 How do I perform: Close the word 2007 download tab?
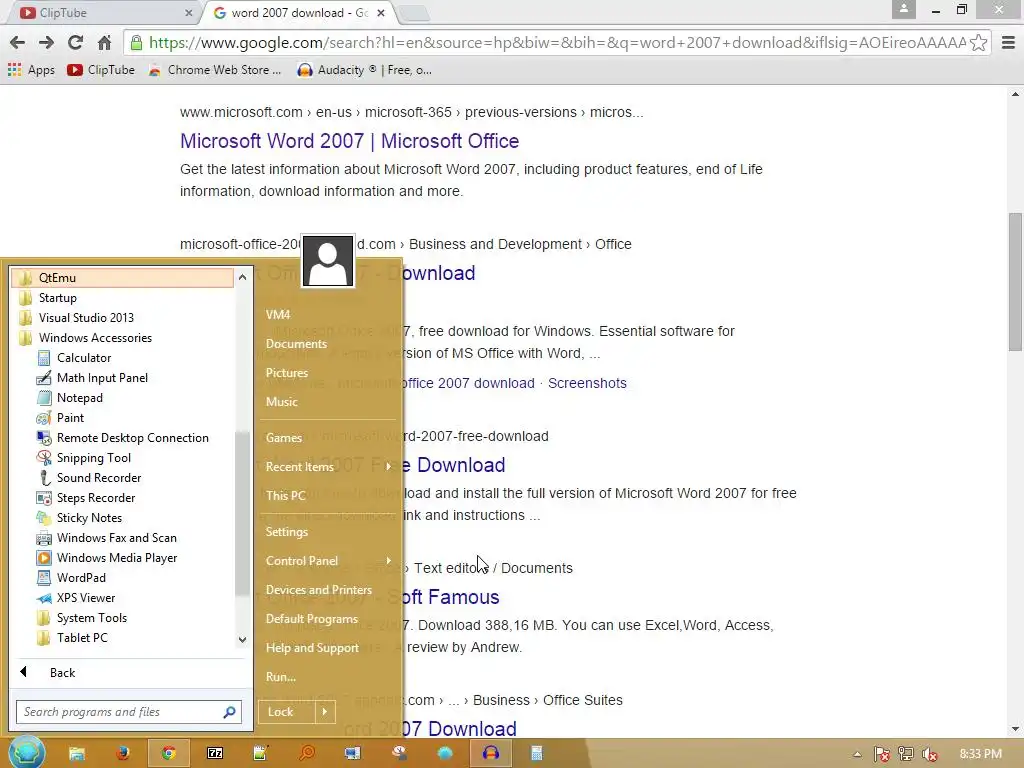tap(381, 13)
